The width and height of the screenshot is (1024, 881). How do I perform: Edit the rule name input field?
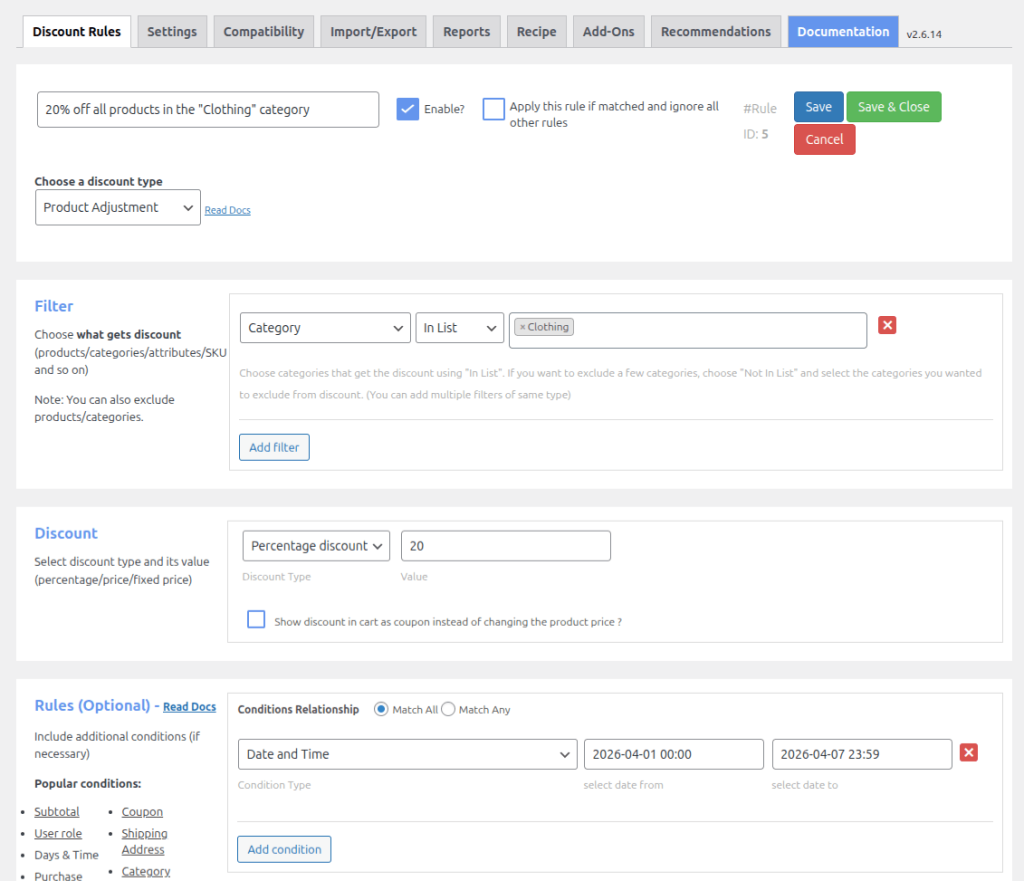coord(207,109)
